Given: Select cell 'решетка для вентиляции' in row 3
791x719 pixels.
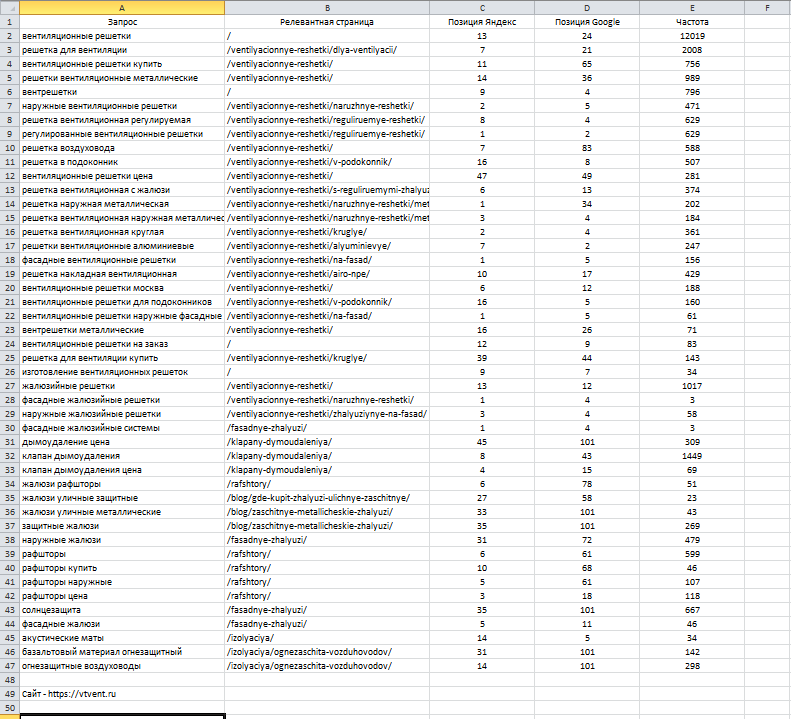Looking at the screenshot, I should click(x=122, y=50).
